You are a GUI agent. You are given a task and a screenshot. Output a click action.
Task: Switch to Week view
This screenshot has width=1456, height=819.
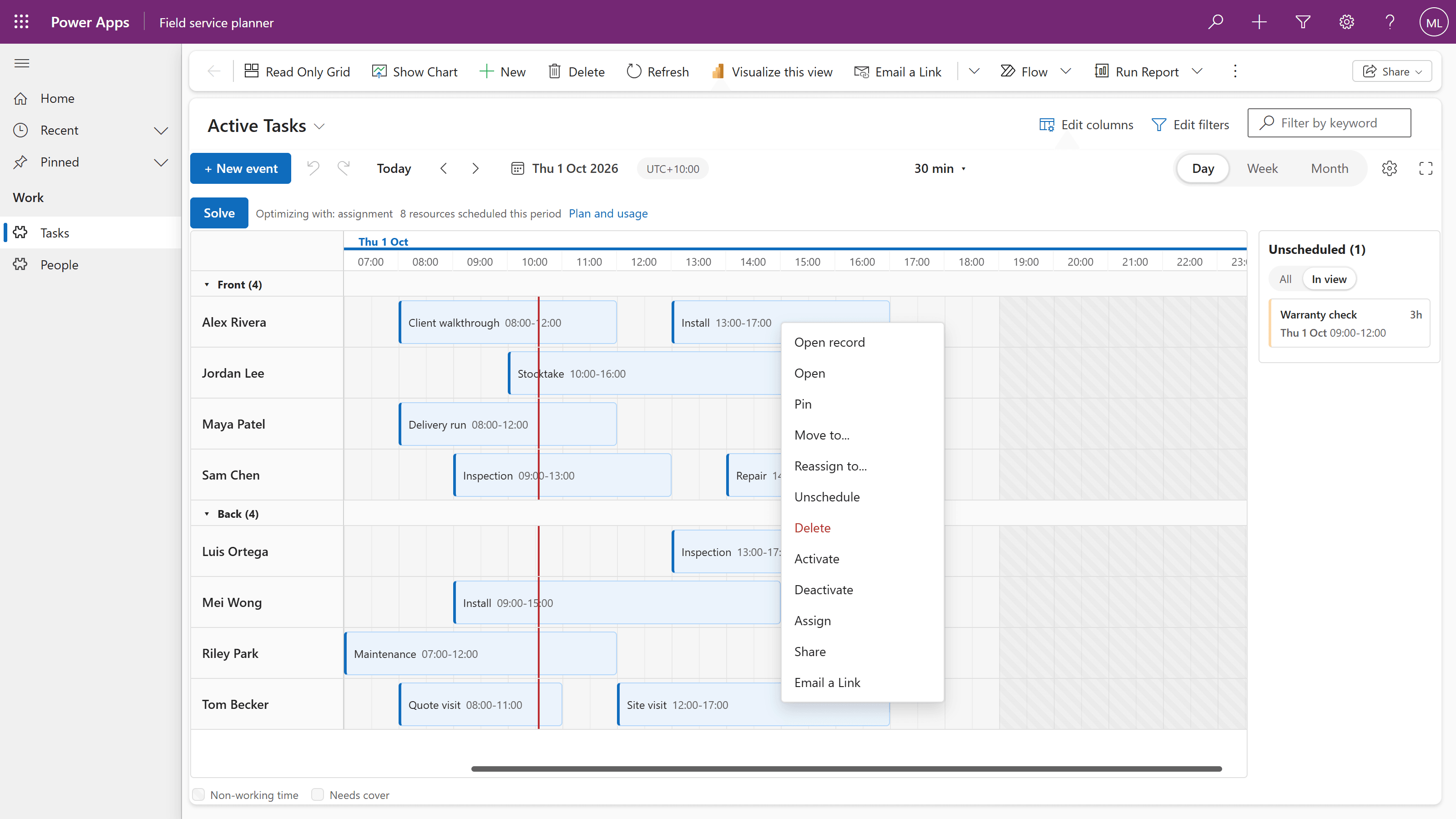coord(1262,168)
